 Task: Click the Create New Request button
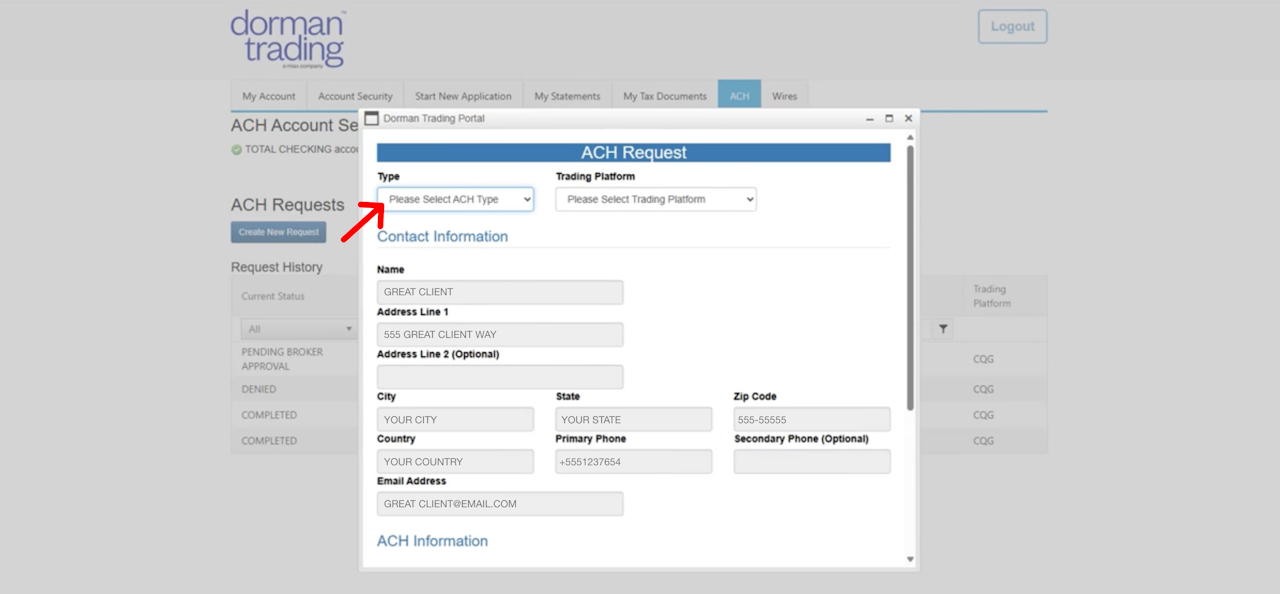click(279, 232)
